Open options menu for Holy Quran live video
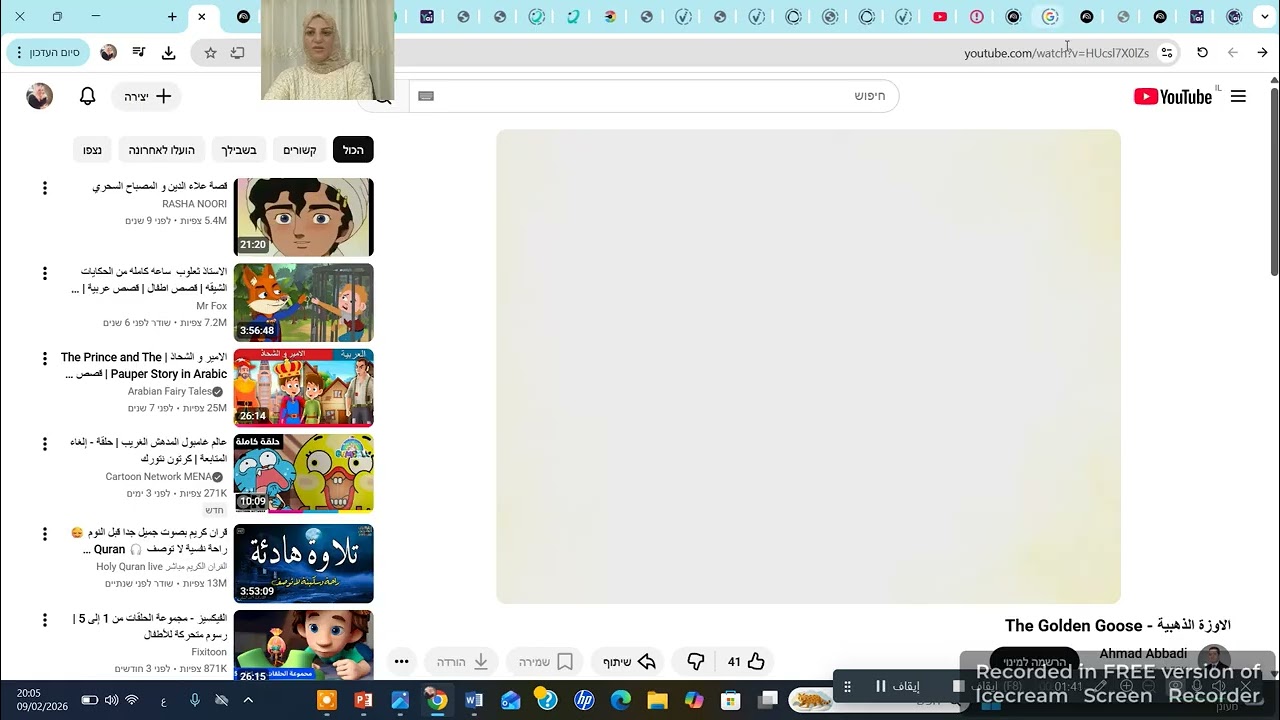This screenshot has height=720, width=1280. pos(44,534)
